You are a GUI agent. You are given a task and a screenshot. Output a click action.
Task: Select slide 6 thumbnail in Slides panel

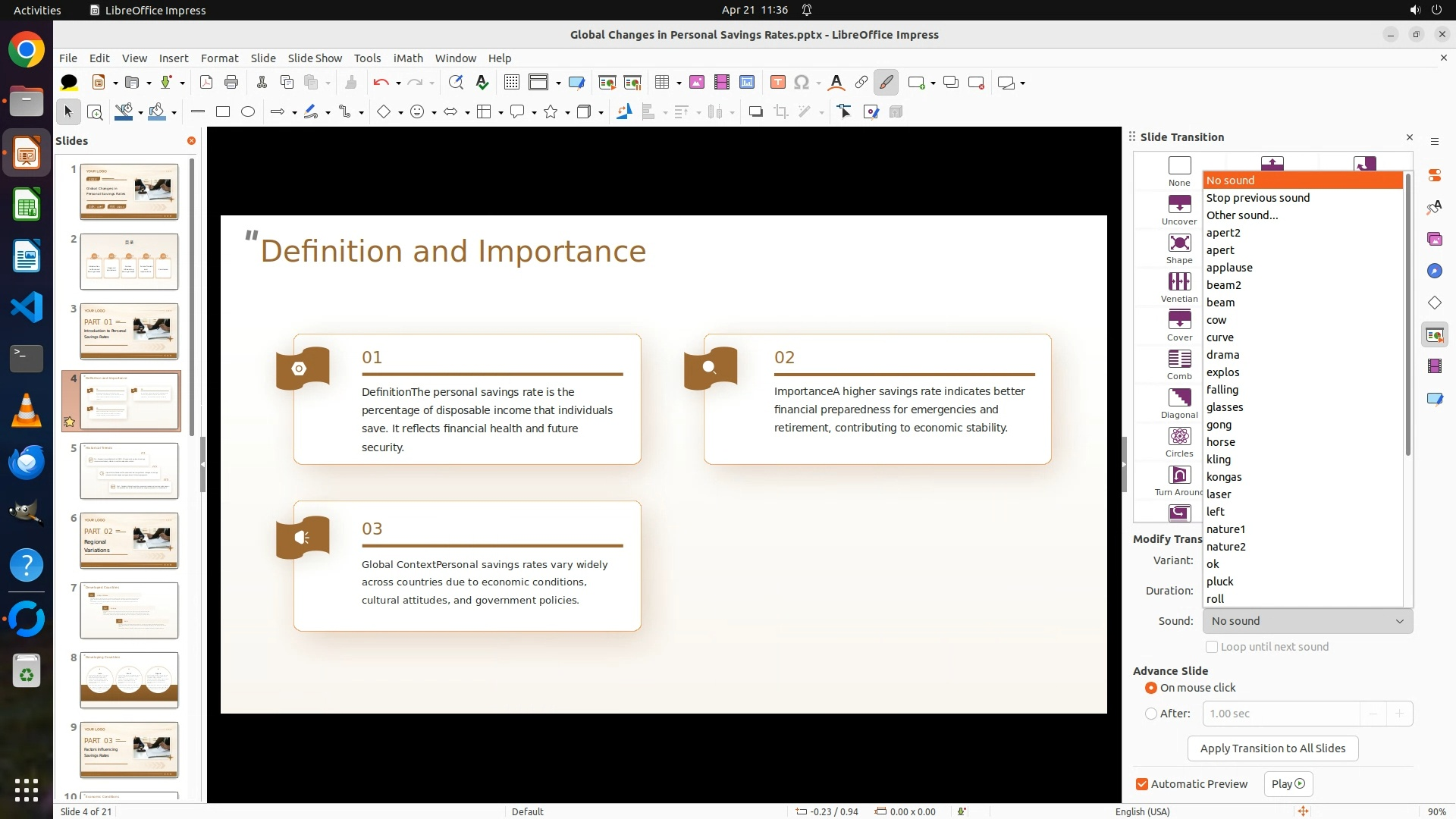point(129,541)
